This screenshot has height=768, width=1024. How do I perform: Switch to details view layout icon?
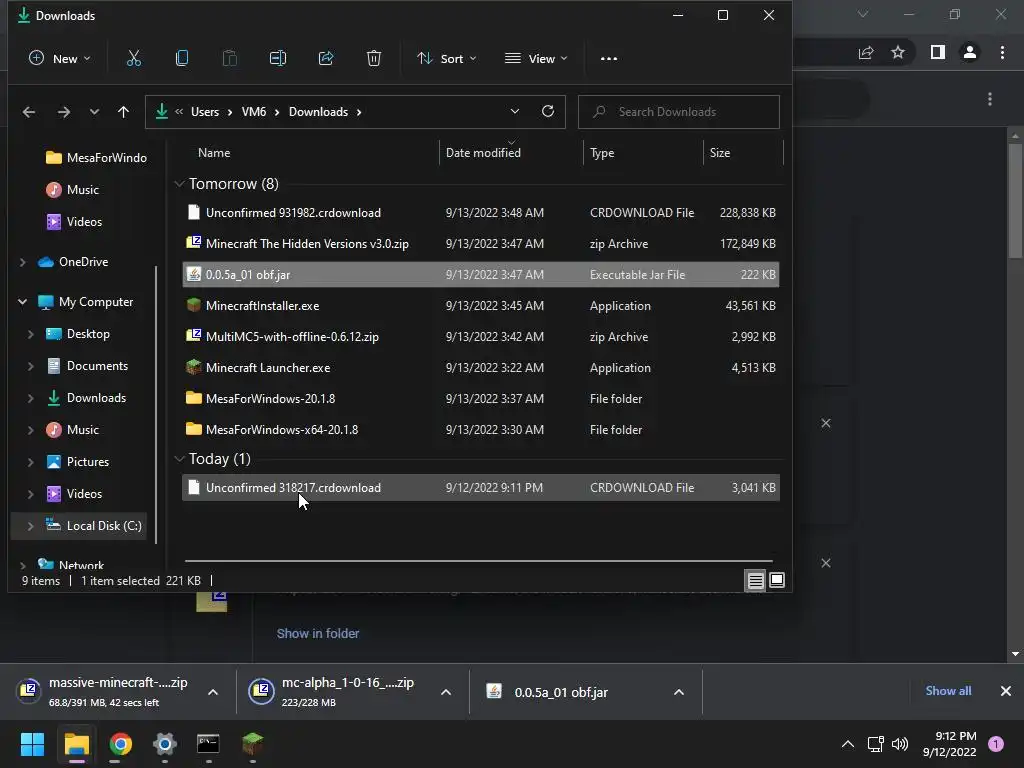click(x=756, y=580)
